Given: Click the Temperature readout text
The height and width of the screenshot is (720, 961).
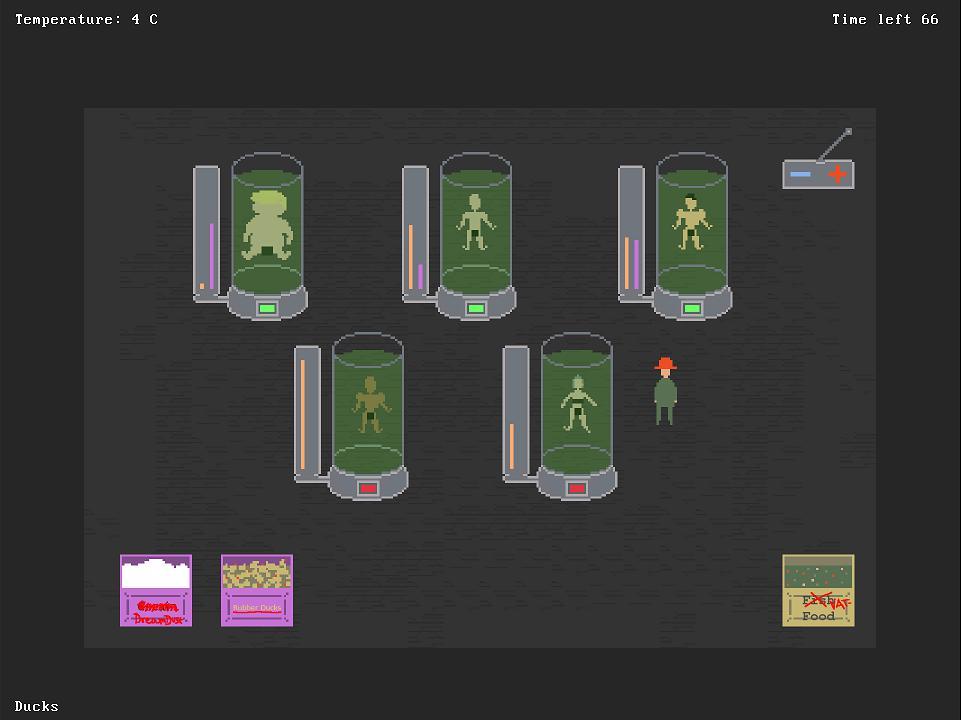Looking at the screenshot, I should [x=86, y=19].
